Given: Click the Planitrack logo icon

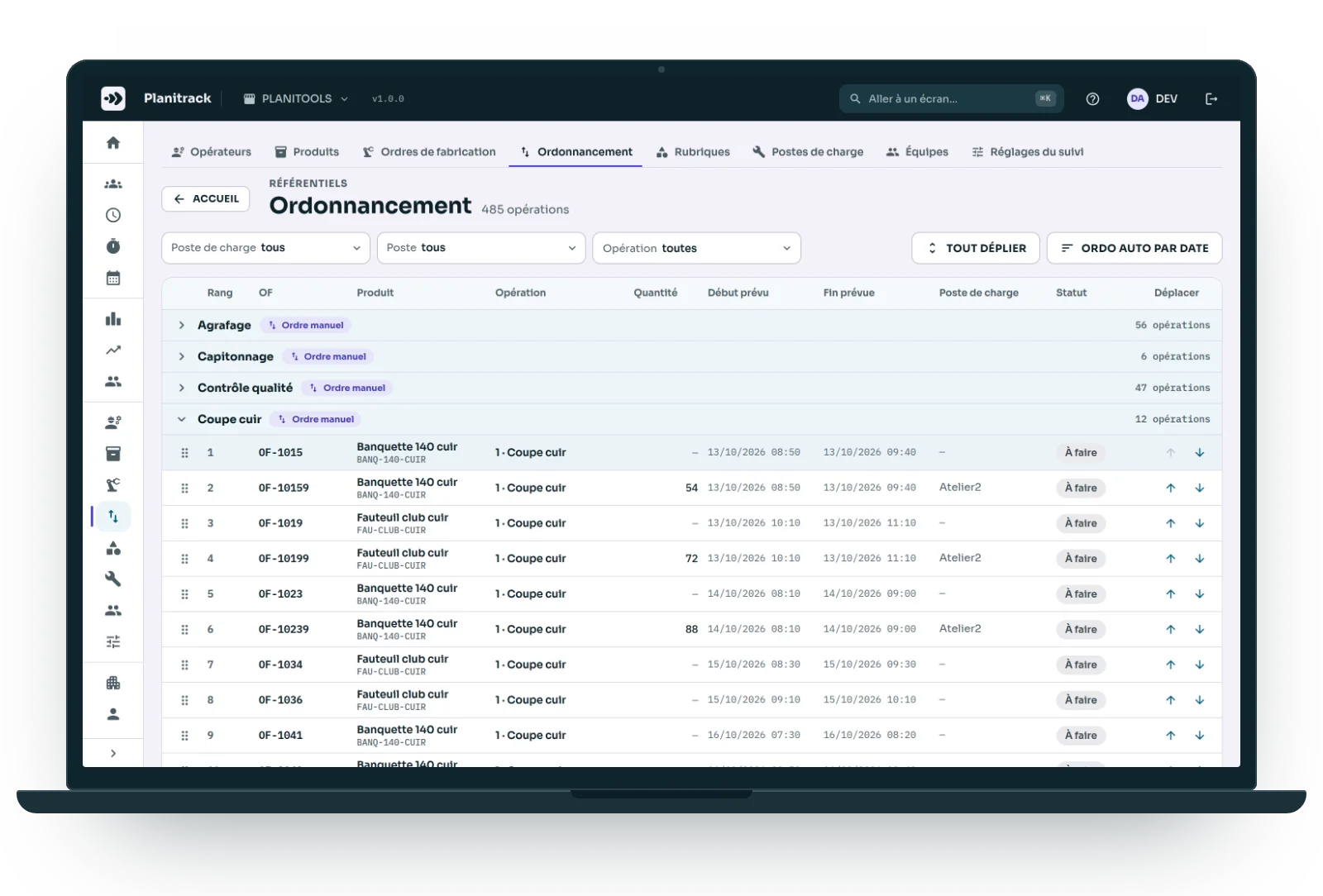Looking at the screenshot, I should point(113,98).
